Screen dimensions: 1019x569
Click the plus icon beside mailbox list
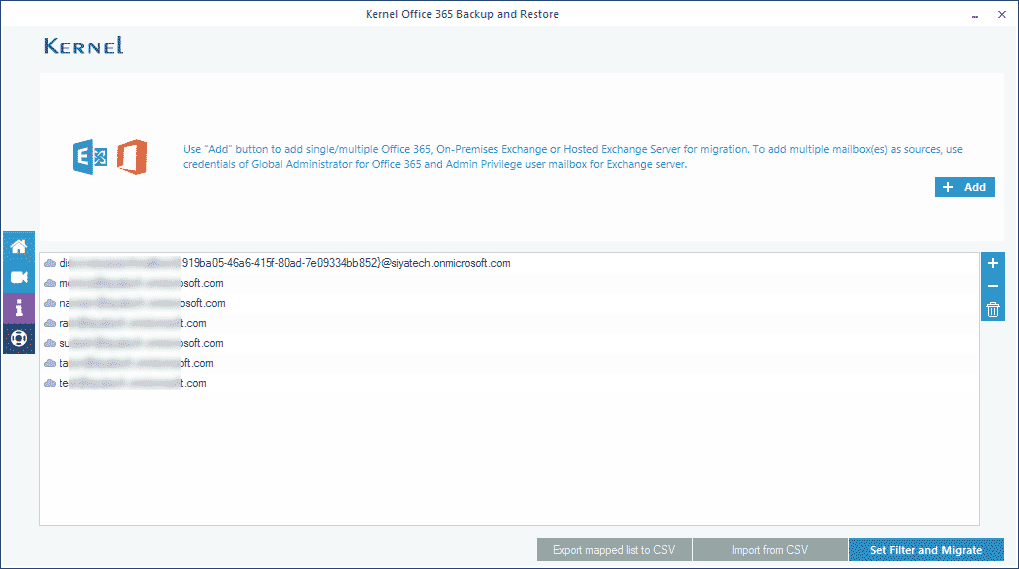[992, 264]
